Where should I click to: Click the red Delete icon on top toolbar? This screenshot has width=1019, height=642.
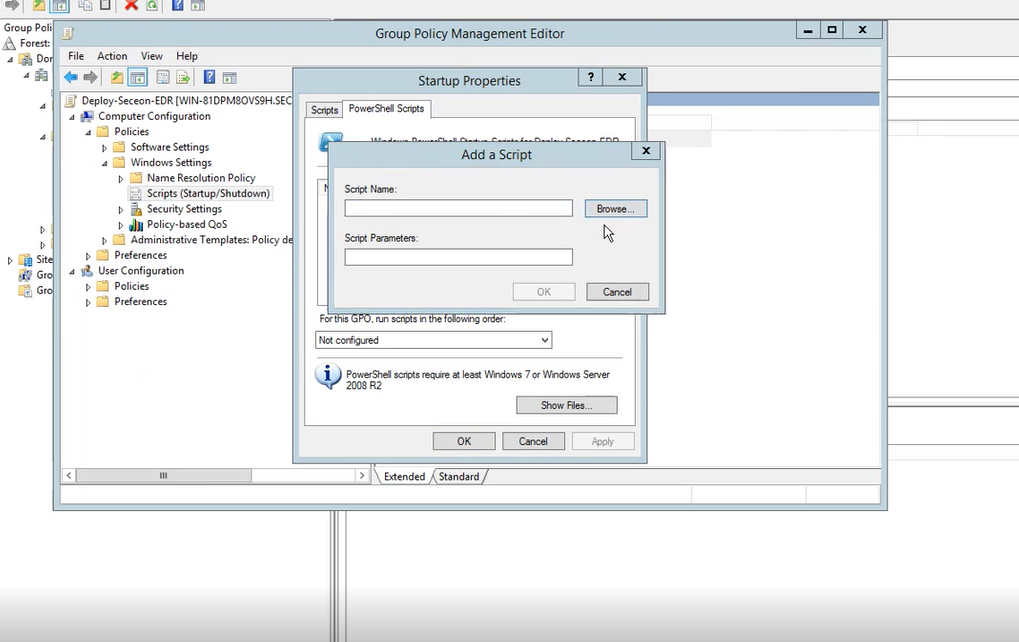pos(130,6)
